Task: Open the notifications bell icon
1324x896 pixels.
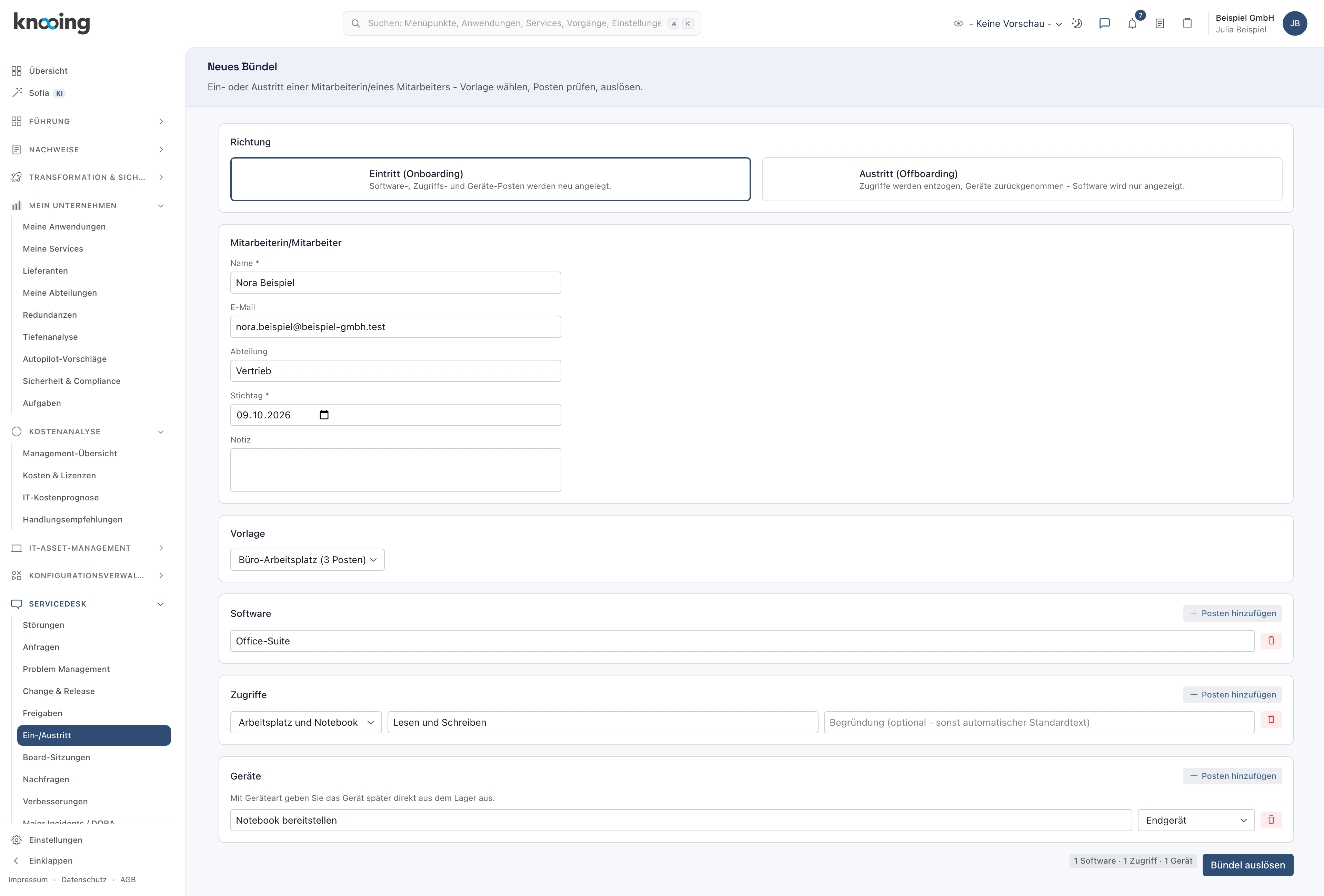Action: point(1132,23)
